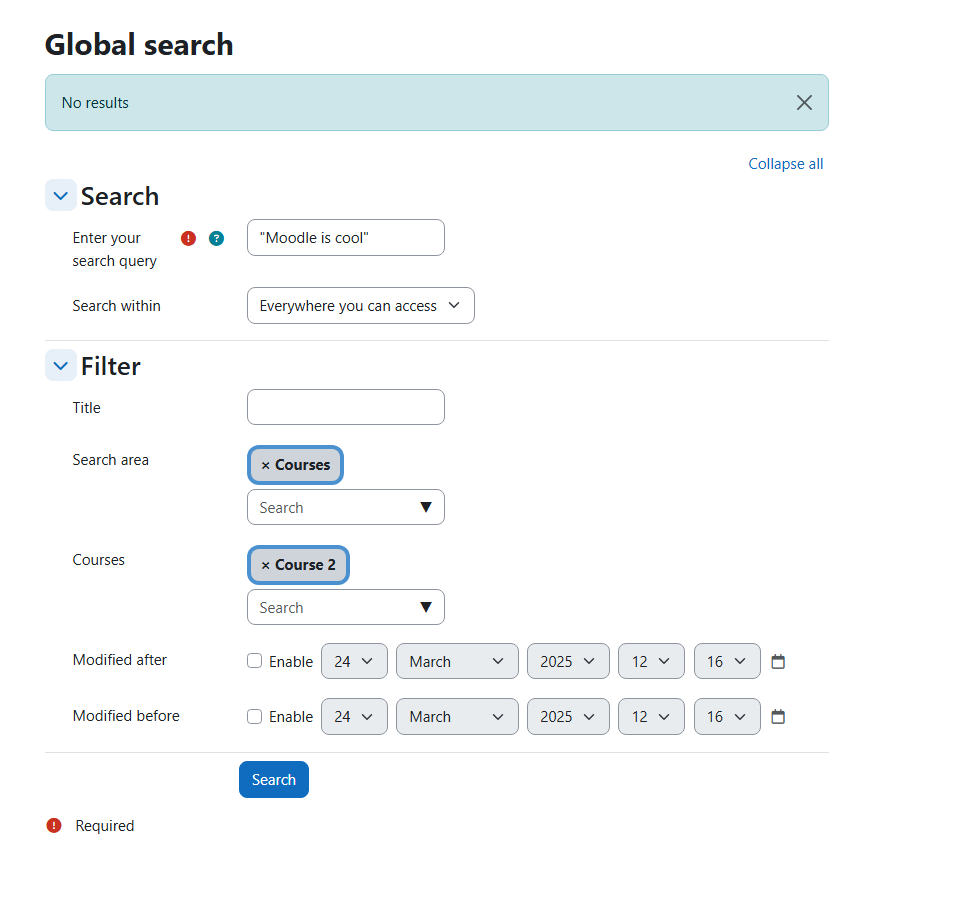Open help for search query field
Viewport: 976px width, 904px height.
point(216,238)
